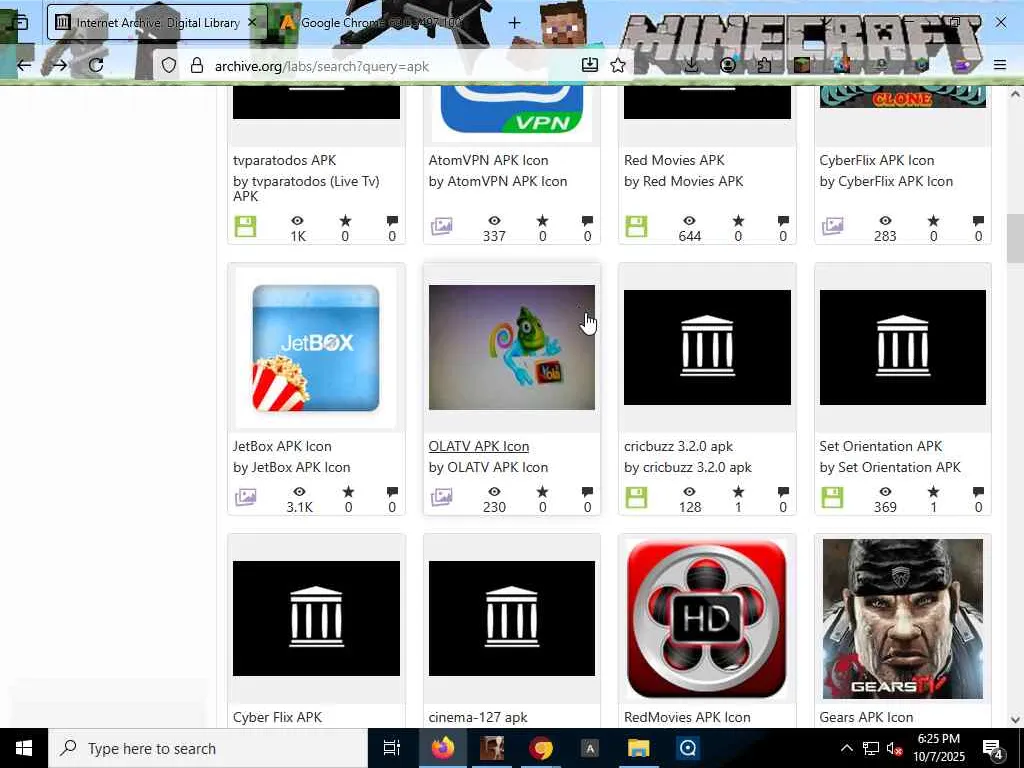
Task: Click the OLATV chameleon thumbnail image
Action: tap(512, 347)
